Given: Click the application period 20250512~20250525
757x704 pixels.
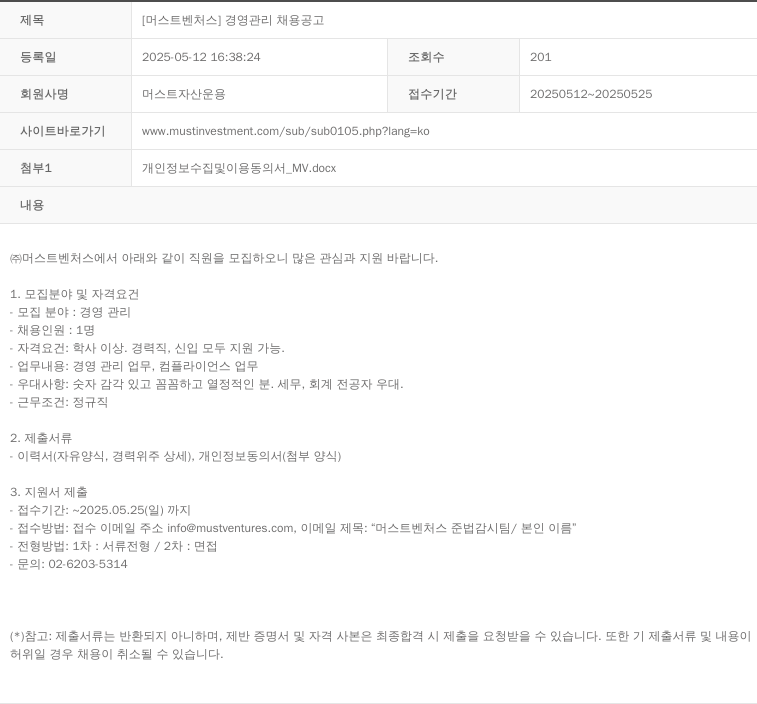Looking at the screenshot, I should [x=591, y=94].
